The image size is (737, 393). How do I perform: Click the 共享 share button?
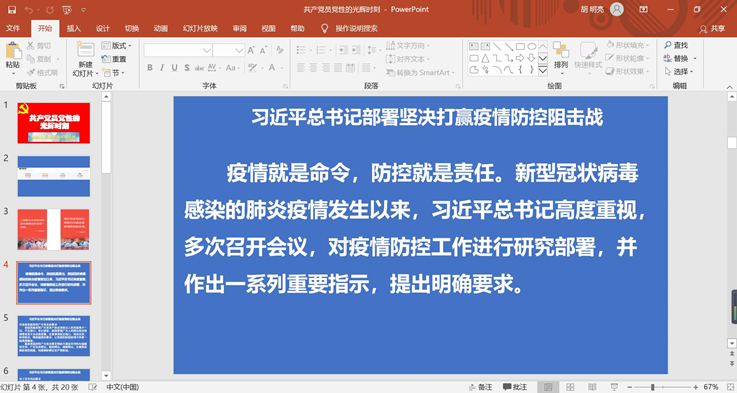712,29
